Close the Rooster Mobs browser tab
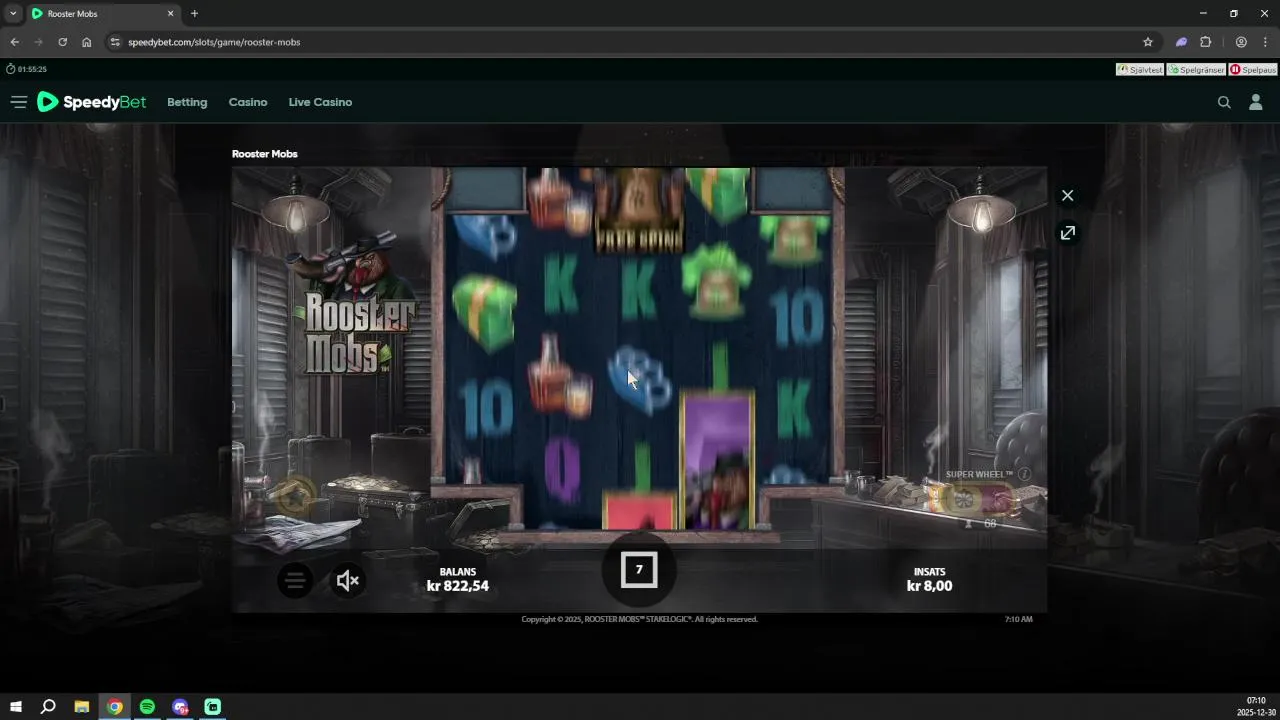Viewport: 1280px width, 720px height. tap(170, 14)
